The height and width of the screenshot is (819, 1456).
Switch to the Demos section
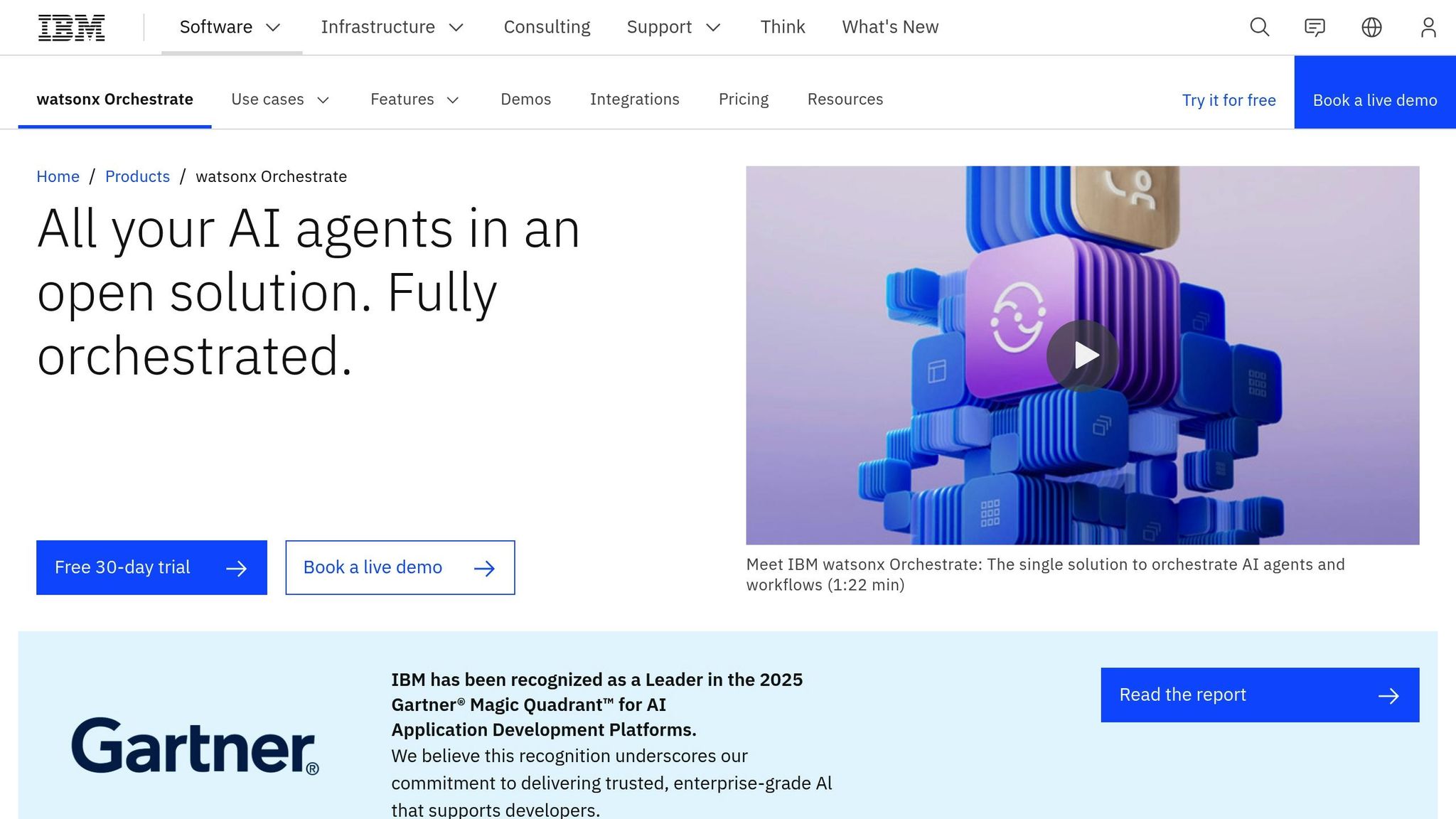pos(525,100)
